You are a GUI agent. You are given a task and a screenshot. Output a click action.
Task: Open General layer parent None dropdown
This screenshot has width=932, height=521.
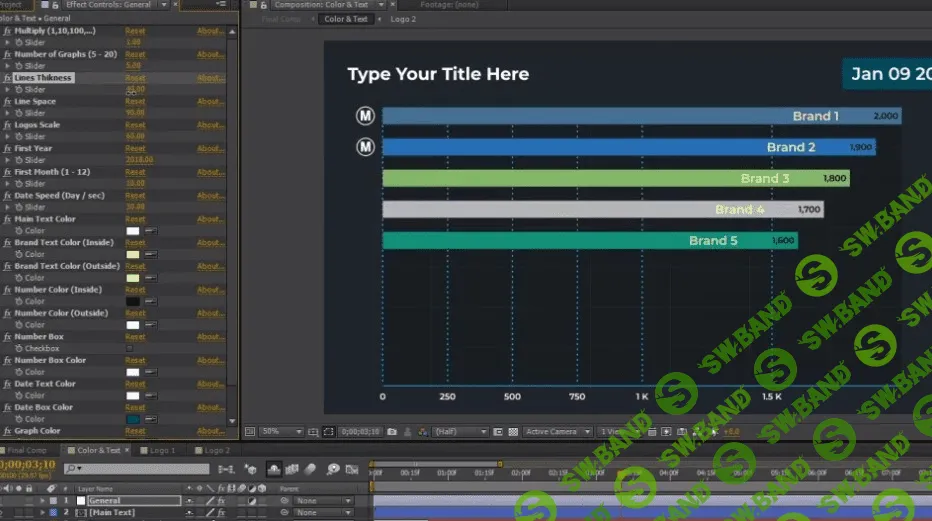[323, 501]
